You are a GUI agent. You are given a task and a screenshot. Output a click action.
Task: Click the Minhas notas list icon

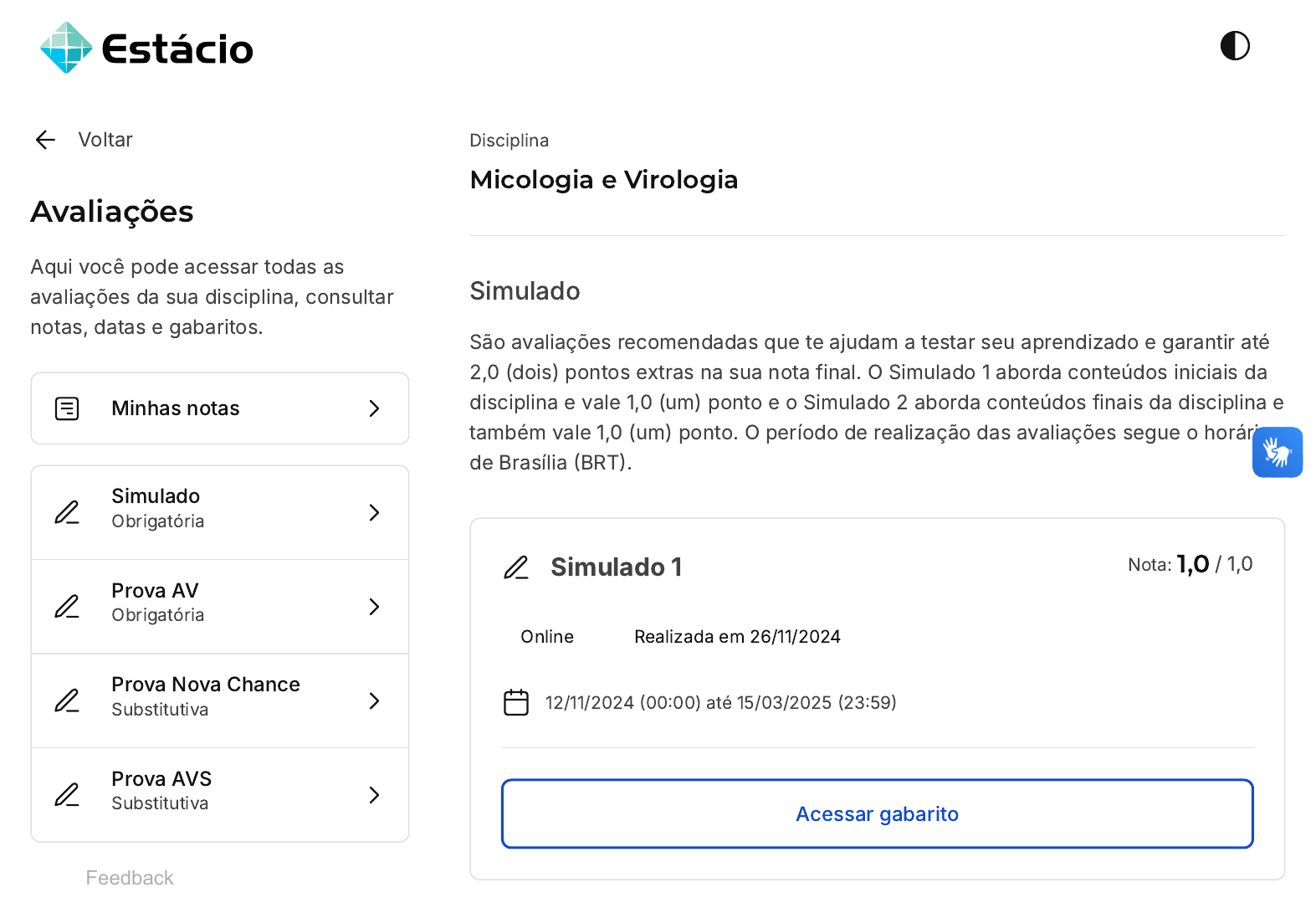tap(67, 408)
